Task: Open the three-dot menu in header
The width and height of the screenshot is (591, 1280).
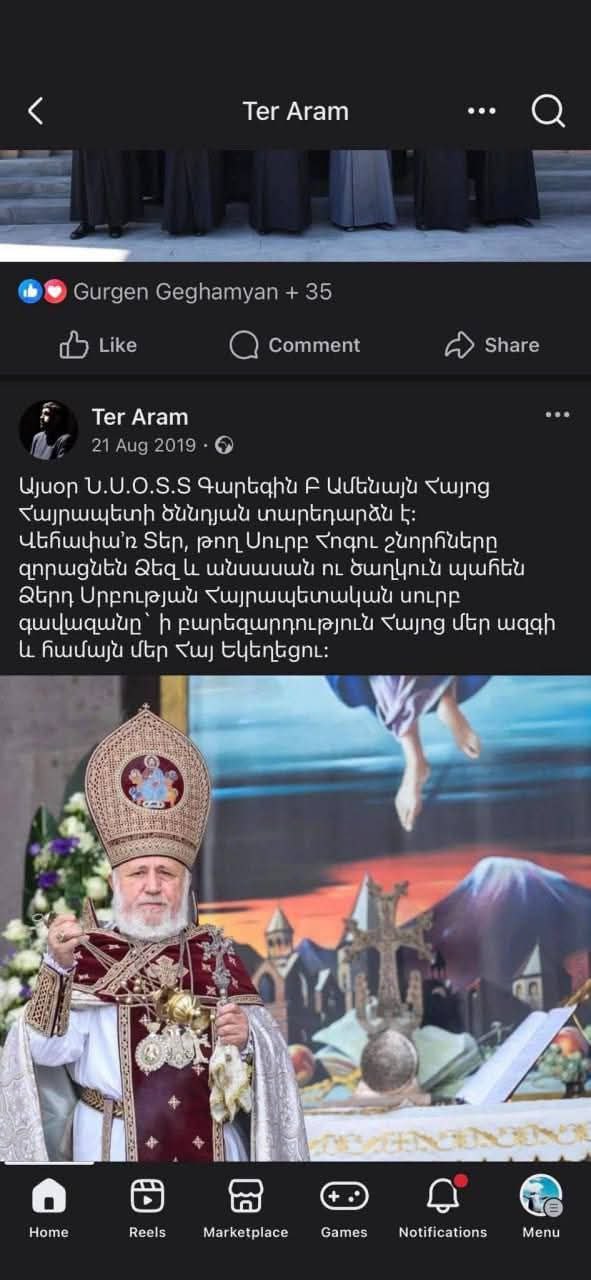Action: click(482, 110)
